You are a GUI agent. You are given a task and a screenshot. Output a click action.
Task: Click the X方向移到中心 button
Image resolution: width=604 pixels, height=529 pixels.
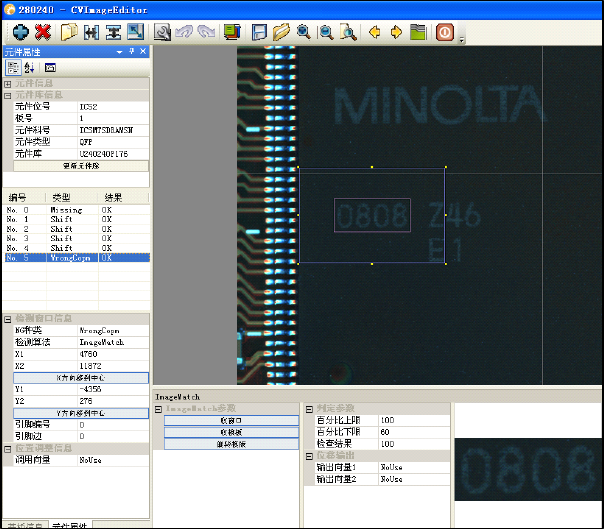tap(81, 379)
